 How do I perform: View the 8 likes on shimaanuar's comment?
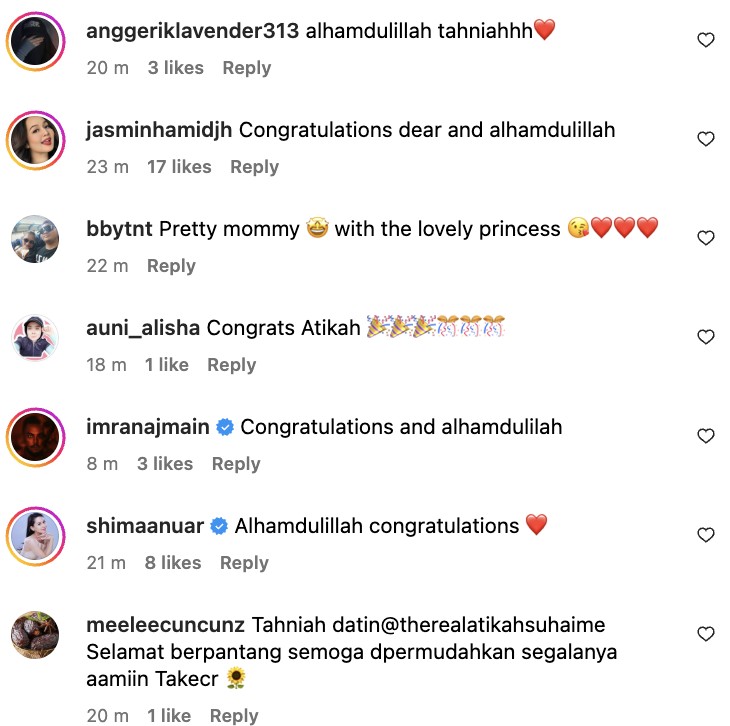tap(174, 563)
